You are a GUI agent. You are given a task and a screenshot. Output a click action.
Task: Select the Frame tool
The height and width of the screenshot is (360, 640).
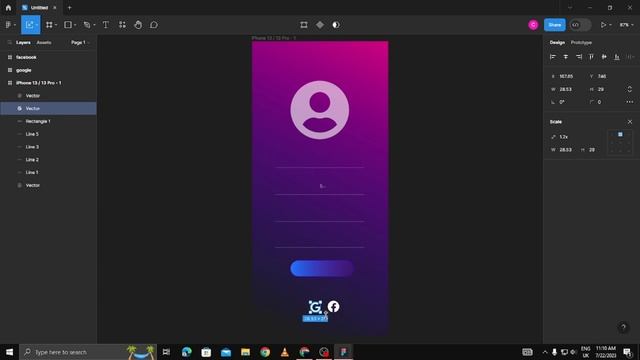tap(49, 25)
